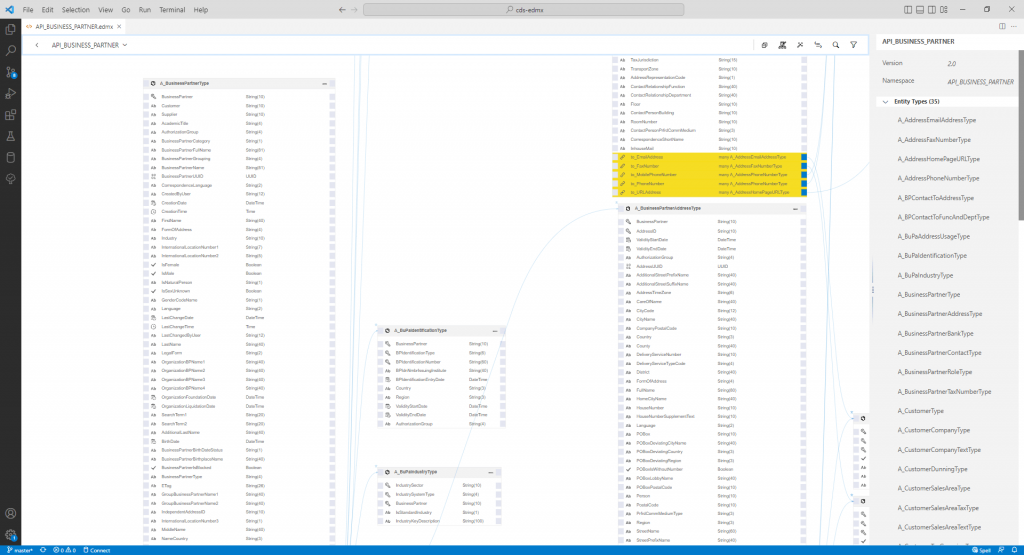1024x555 pixels.
Task: Open the Terminal menu
Action: click(x=172, y=10)
